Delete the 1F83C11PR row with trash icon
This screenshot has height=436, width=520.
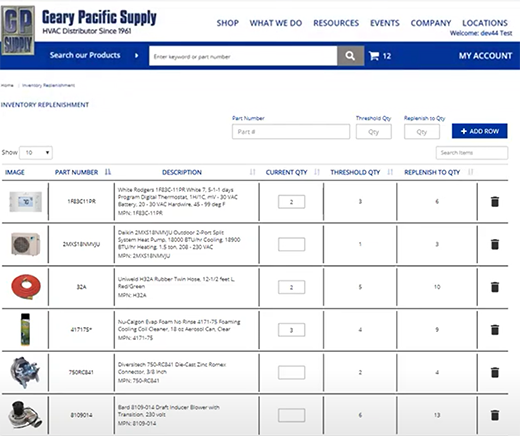(x=495, y=202)
